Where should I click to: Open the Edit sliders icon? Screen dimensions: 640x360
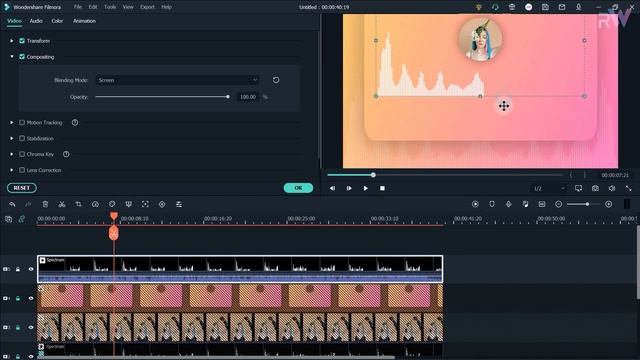179,204
